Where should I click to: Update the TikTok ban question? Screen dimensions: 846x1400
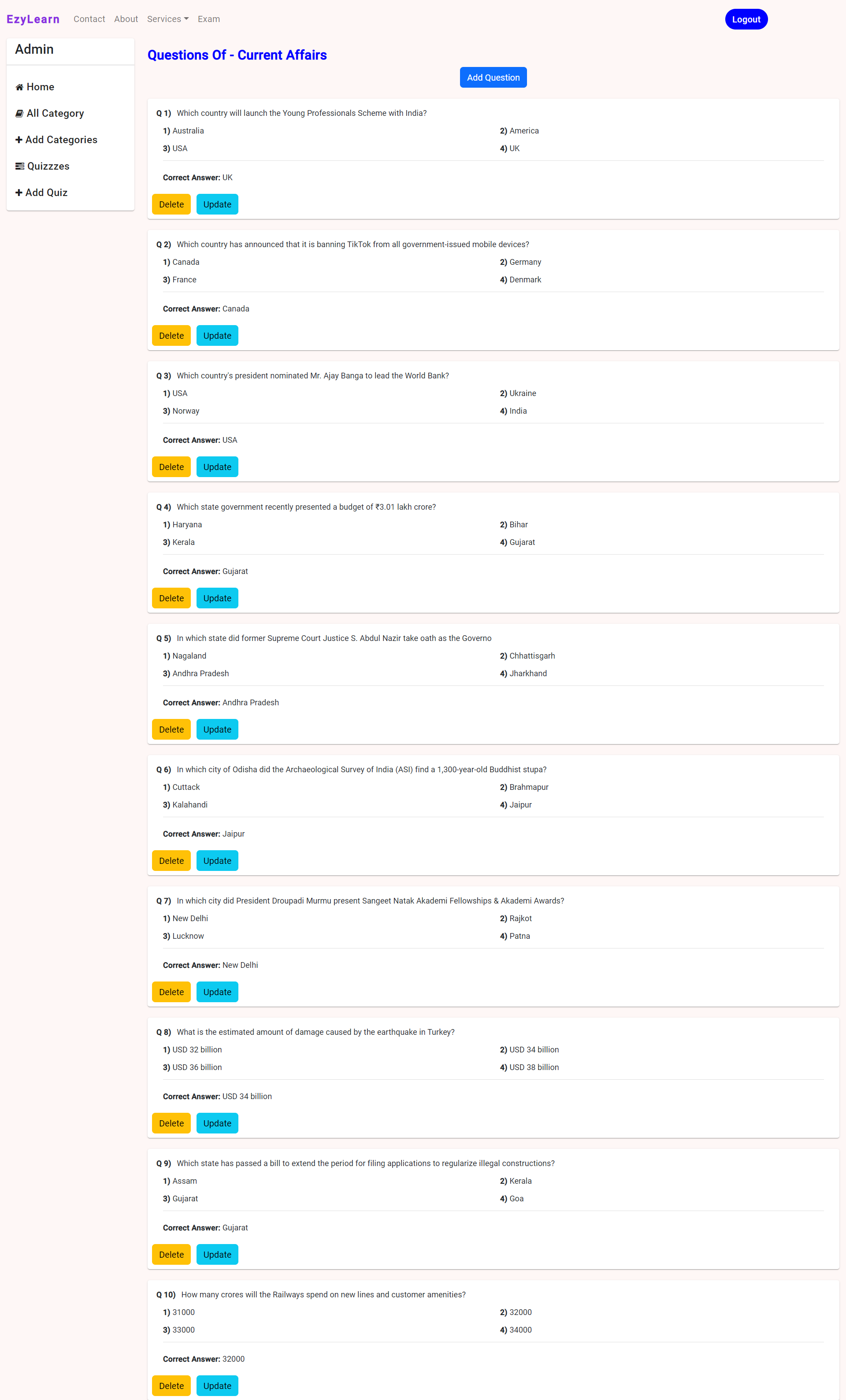click(x=217, y=335)
